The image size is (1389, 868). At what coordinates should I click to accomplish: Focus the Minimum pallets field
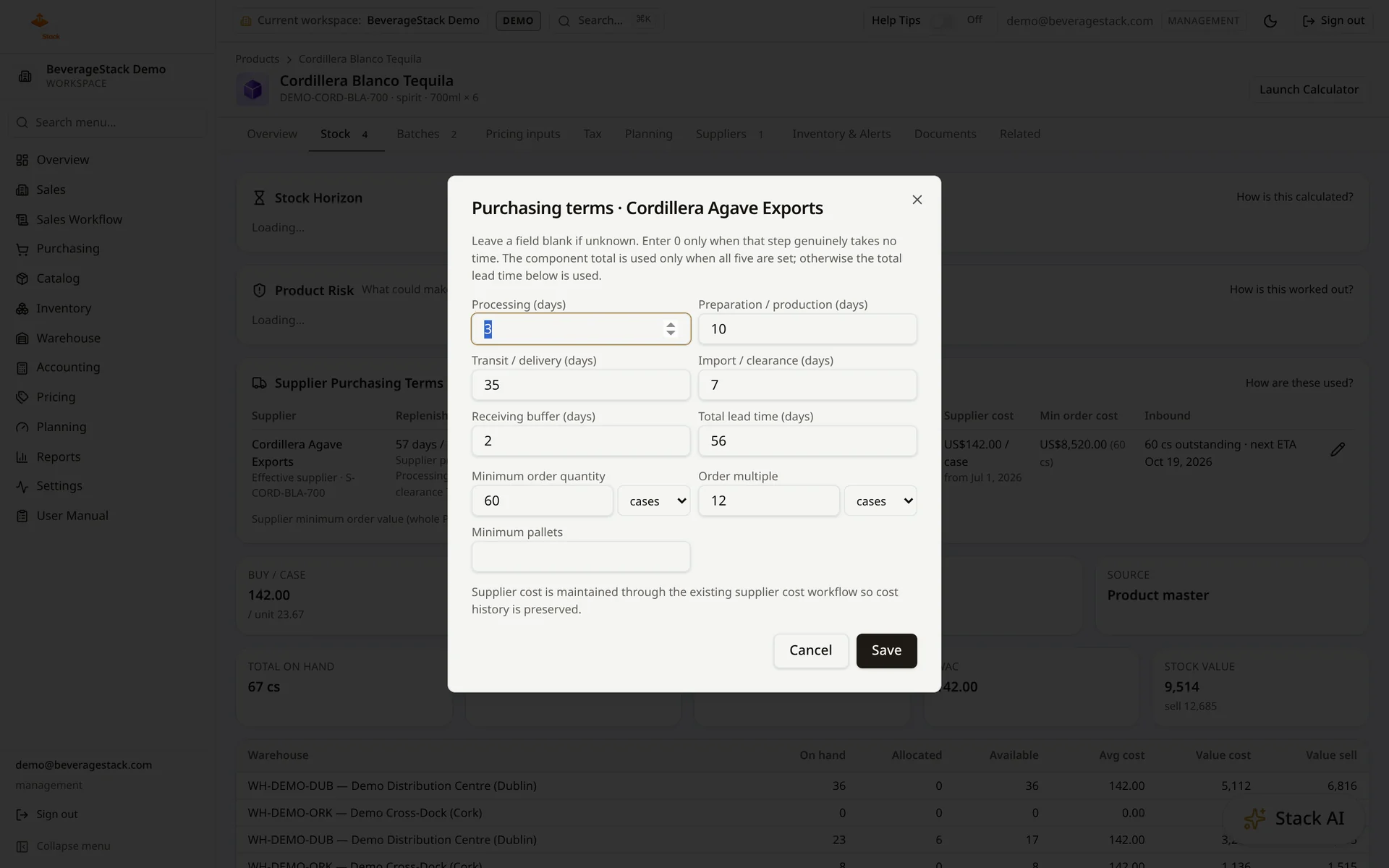pyautogui.click(x=580, y=556)
